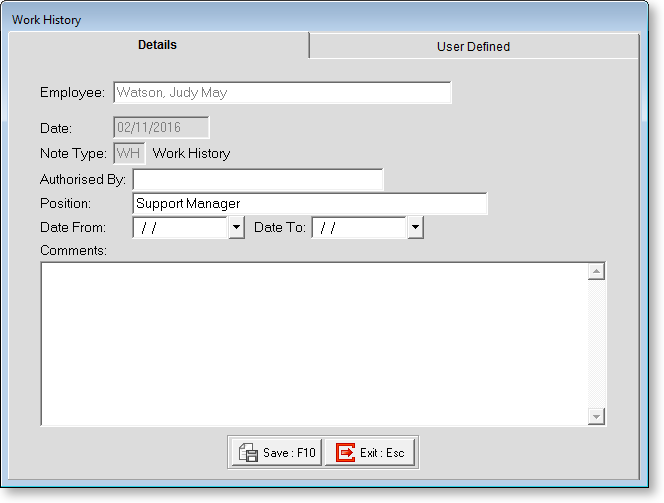Click the Date field showing 02/11/2016
Image resolution: width=664 pixels, height=503 pixels.
tap(161, 127)
